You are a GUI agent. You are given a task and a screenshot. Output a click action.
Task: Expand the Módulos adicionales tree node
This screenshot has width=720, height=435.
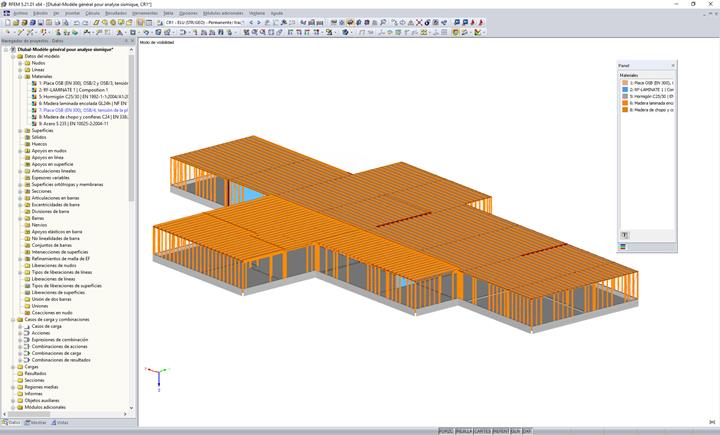pyautogui.click(x=13, y=407)
